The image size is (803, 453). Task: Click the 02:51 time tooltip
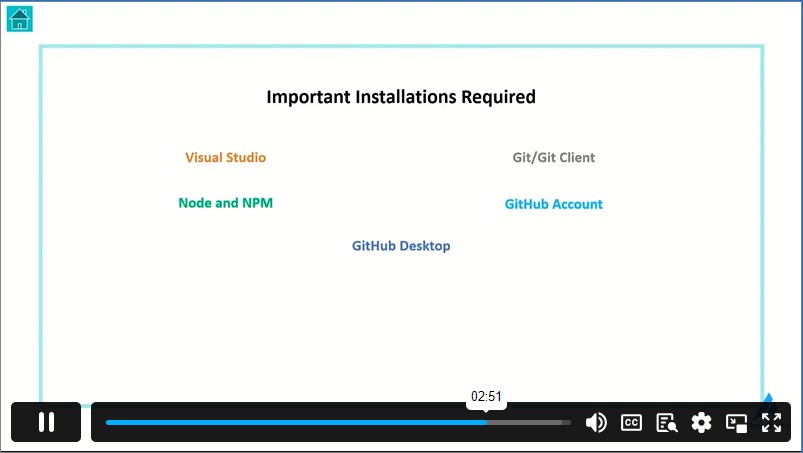point(486,397)
